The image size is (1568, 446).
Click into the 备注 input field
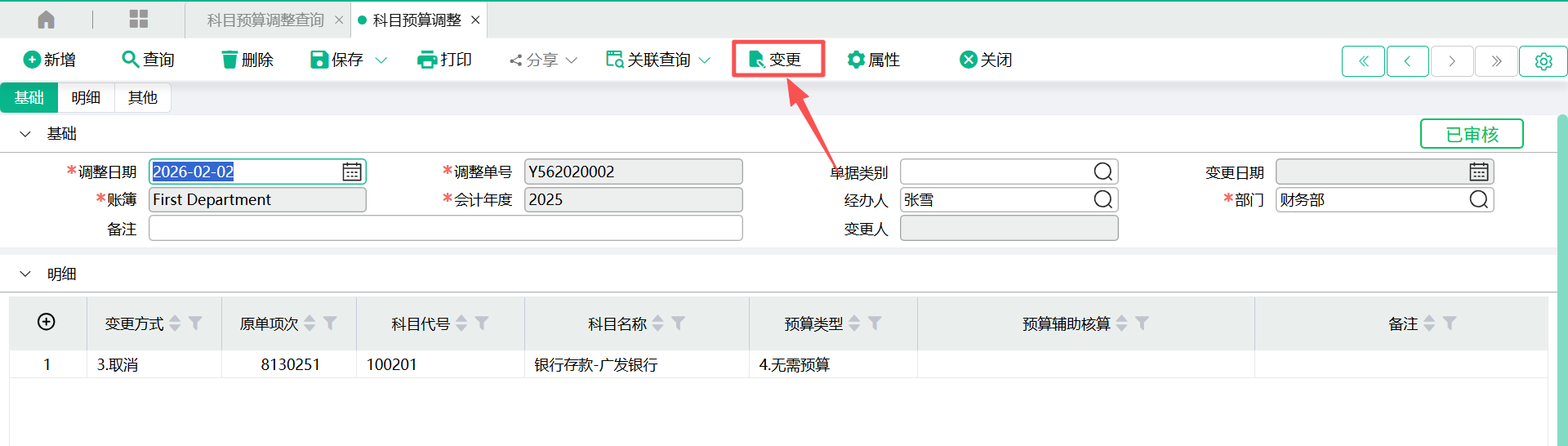[445, 229]
